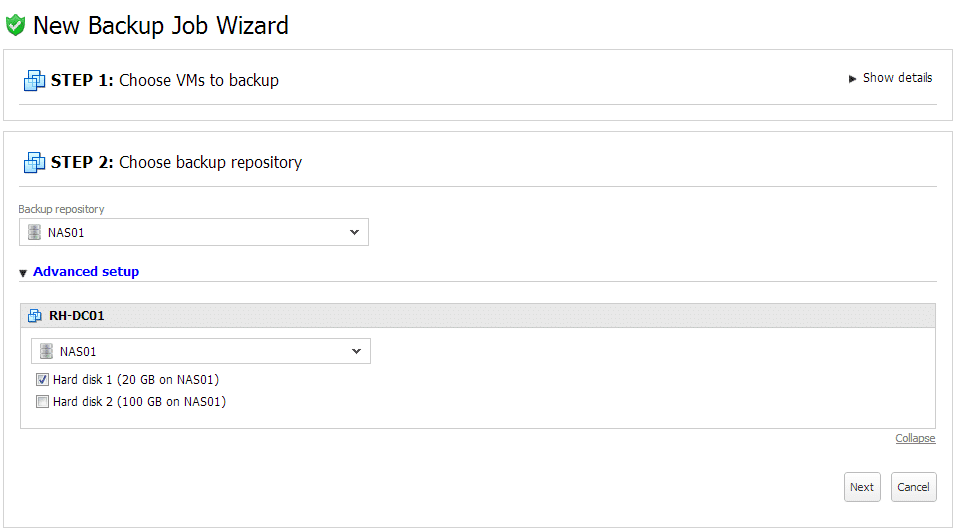This screenshot has height=532, width=956.
Task: Collapse the Advanced setup triangle
Action: click(23, 273)
